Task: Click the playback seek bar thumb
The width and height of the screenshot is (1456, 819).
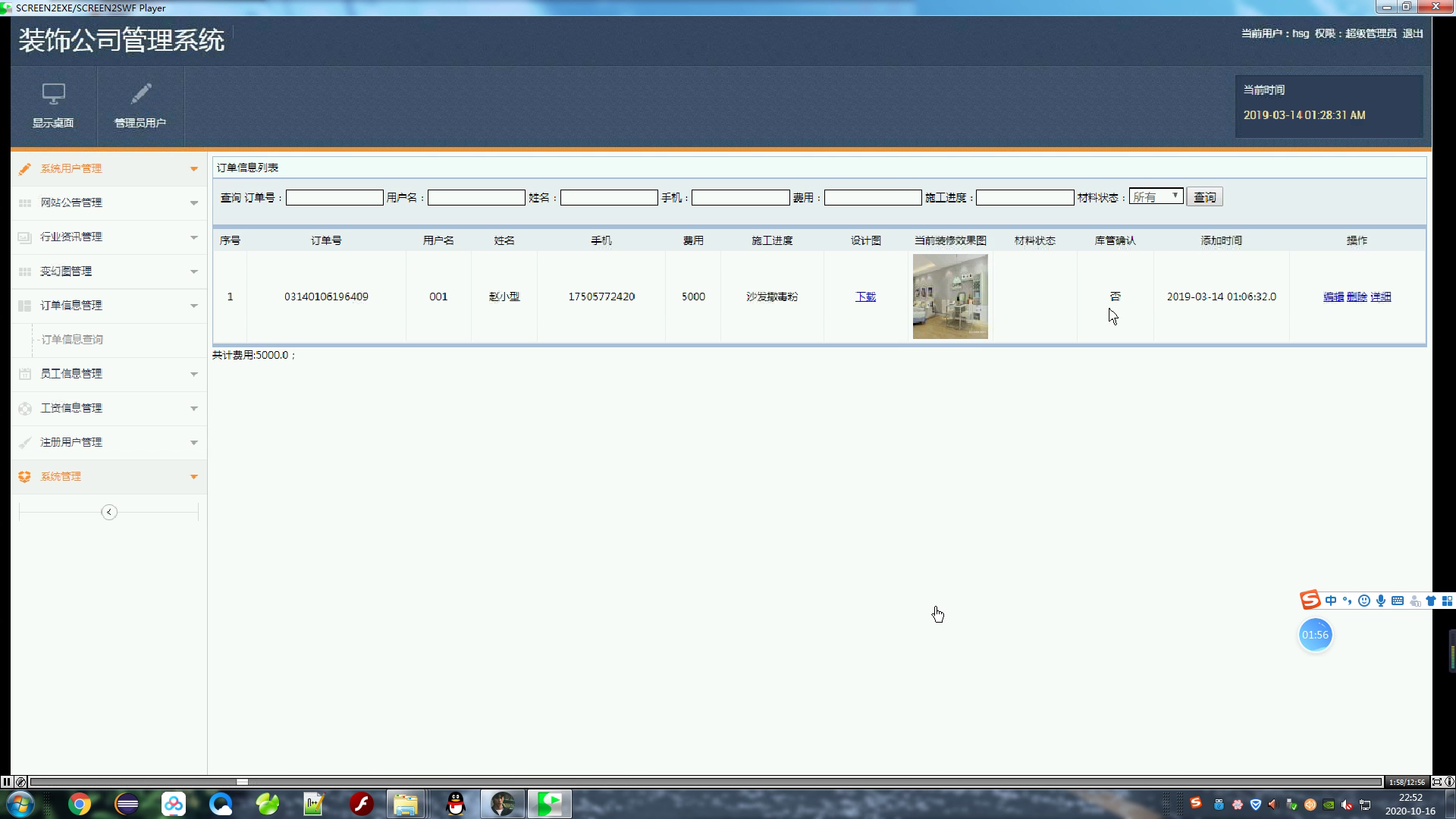Action: click(242, 782)
